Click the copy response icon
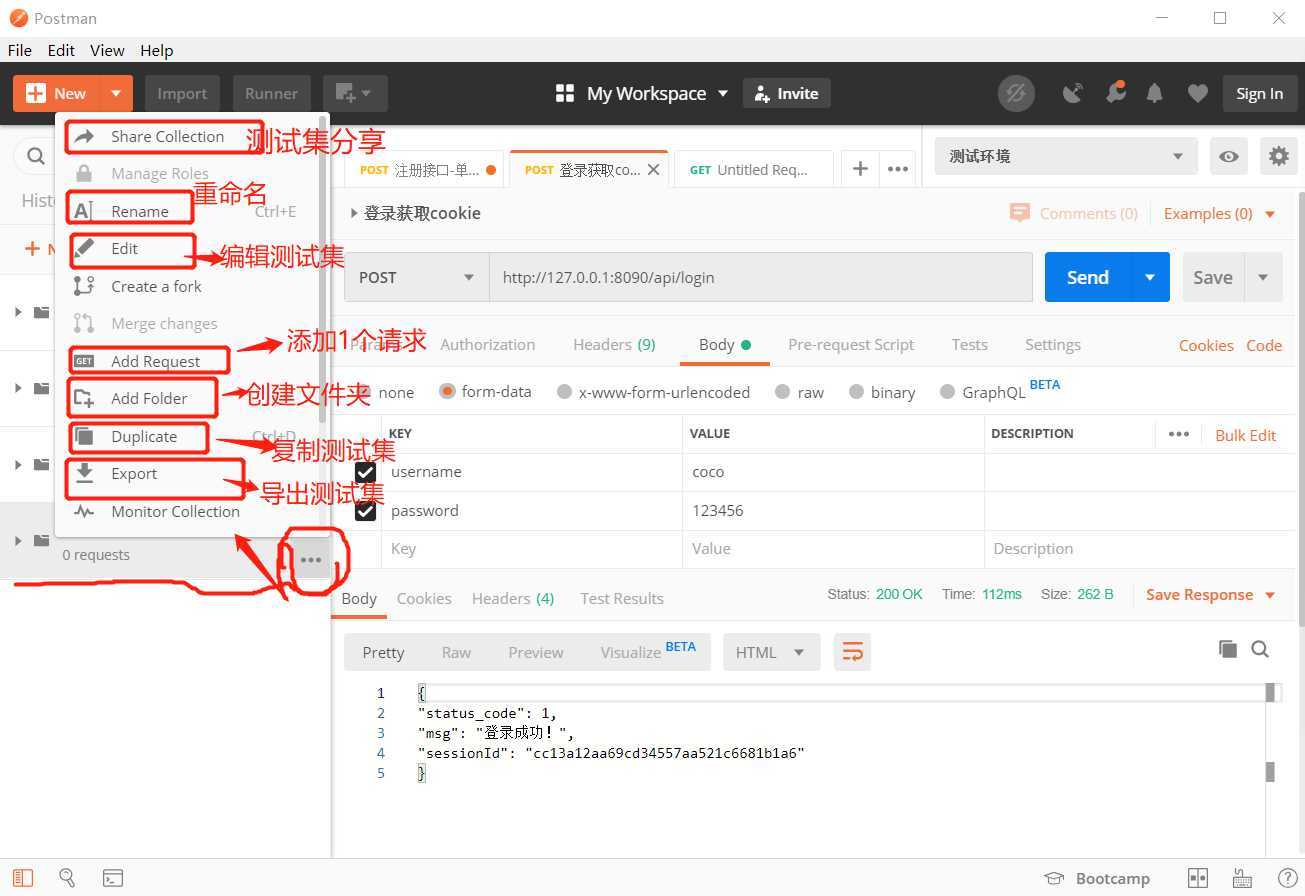1305x896 pixels. pos(1227,649)
